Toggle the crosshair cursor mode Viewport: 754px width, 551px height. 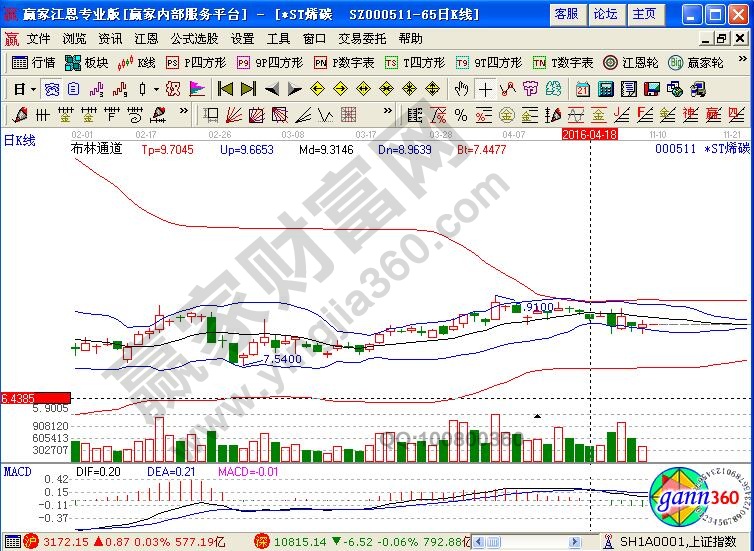click(x=485, y=88)
